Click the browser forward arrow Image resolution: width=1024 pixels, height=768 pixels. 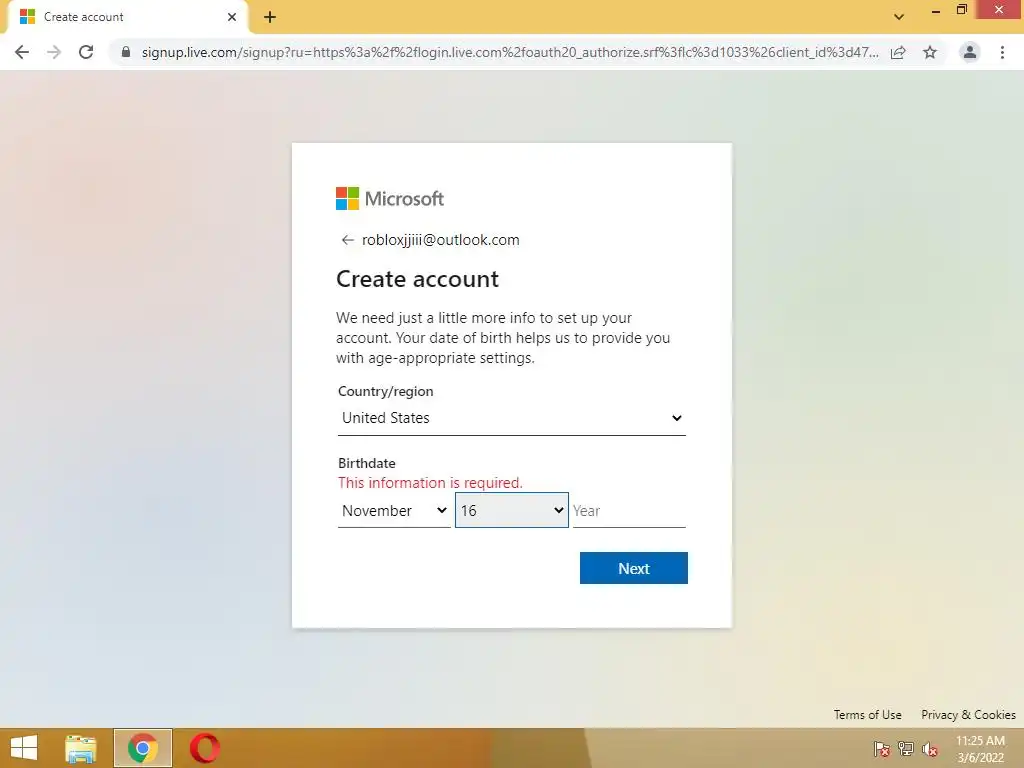pyautogui.click(x=54, y=52)
